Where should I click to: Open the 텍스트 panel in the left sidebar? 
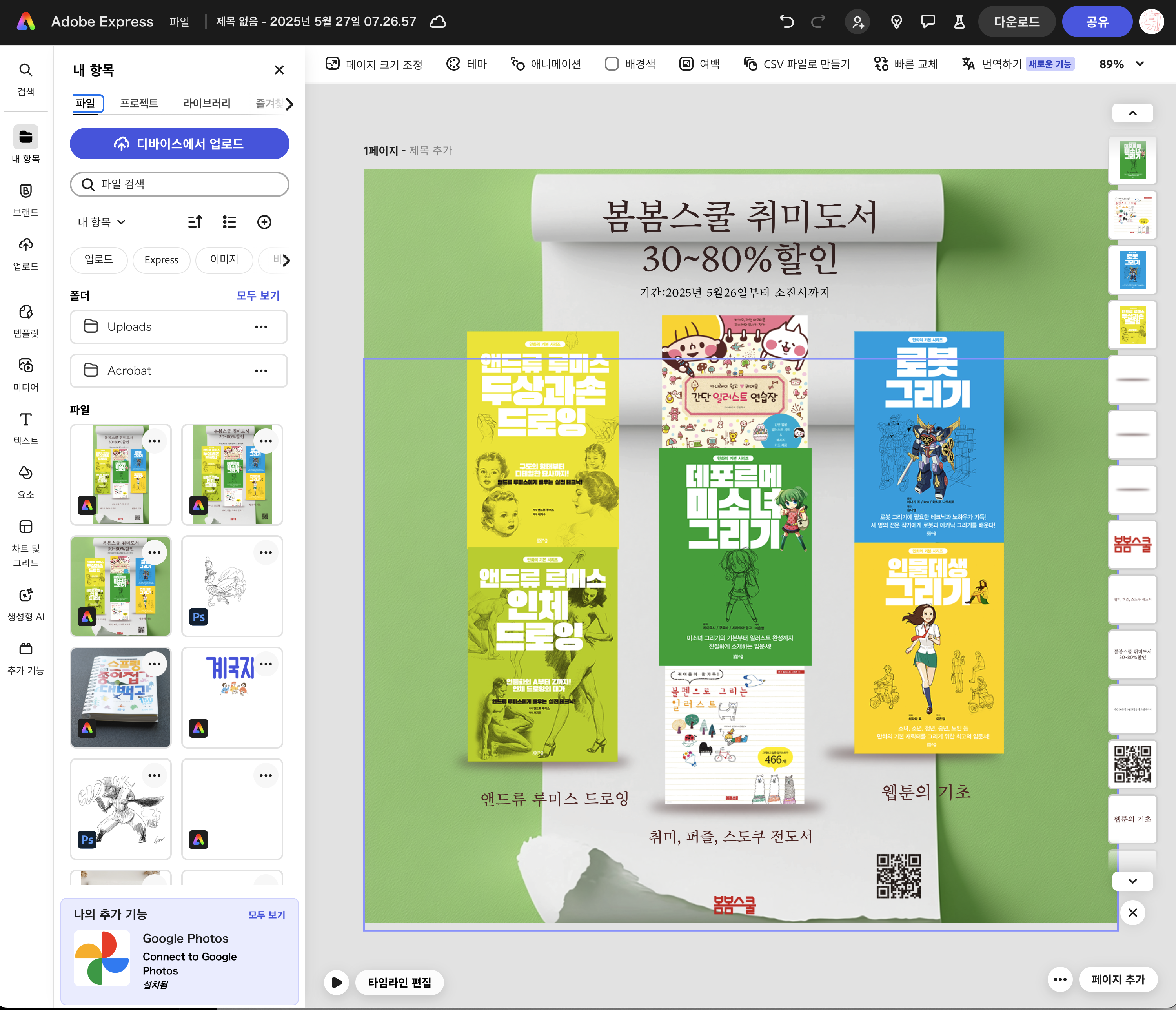coord(25,427)
